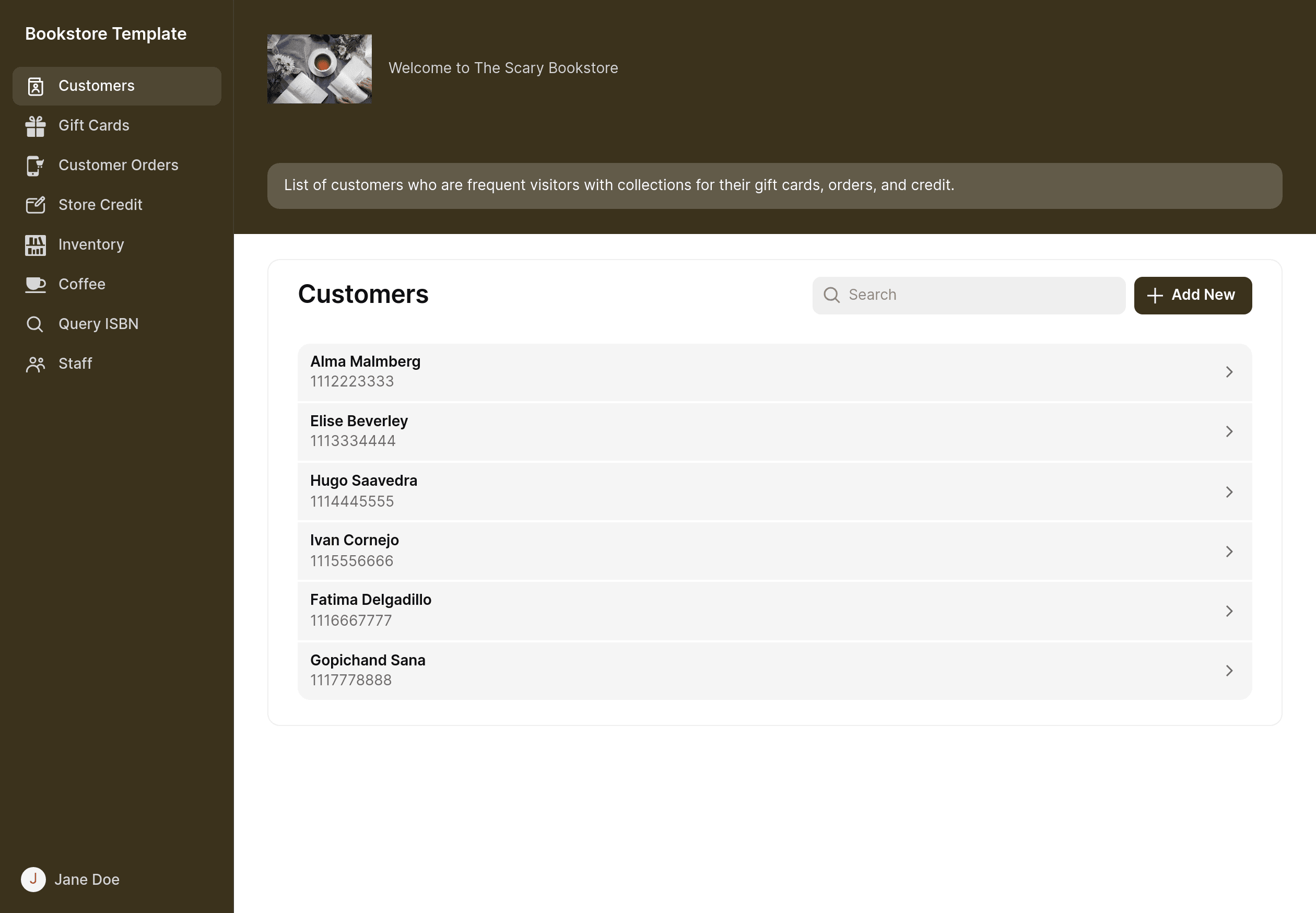Viewport: 1316px width, 913px height.
Task: Click the Coffee section icon
Action: coord(34,284)
